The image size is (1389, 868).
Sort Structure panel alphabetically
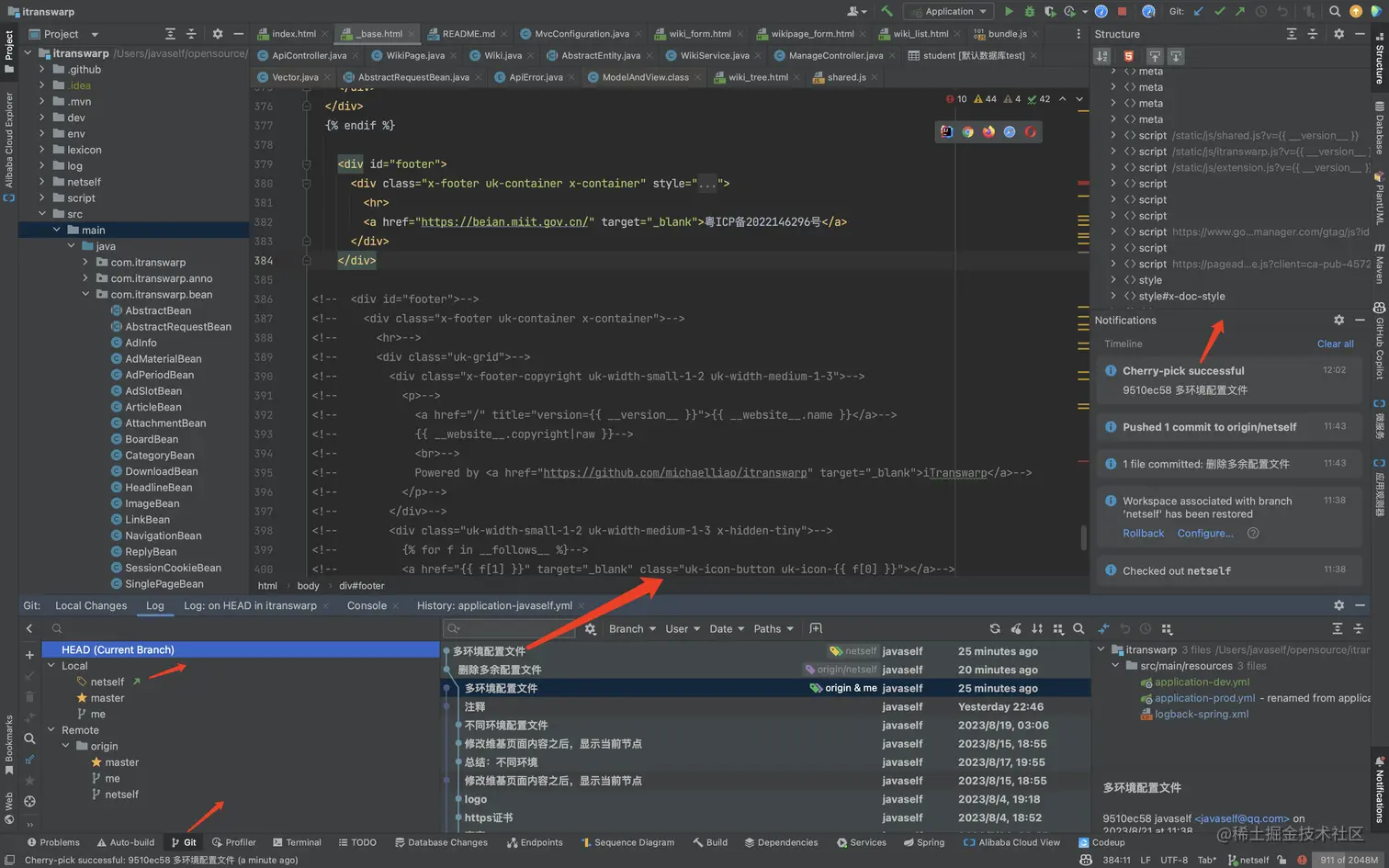[x=1102, y=56]
